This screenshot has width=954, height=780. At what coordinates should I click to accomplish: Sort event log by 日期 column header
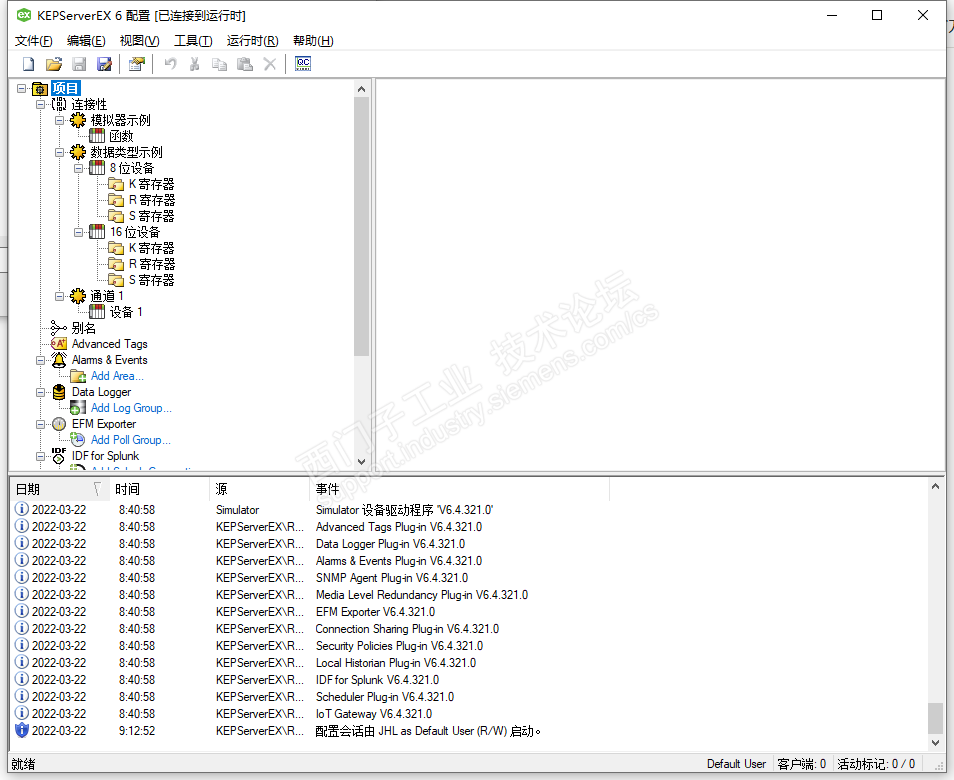pyautogui.click(x=60, y=489)
